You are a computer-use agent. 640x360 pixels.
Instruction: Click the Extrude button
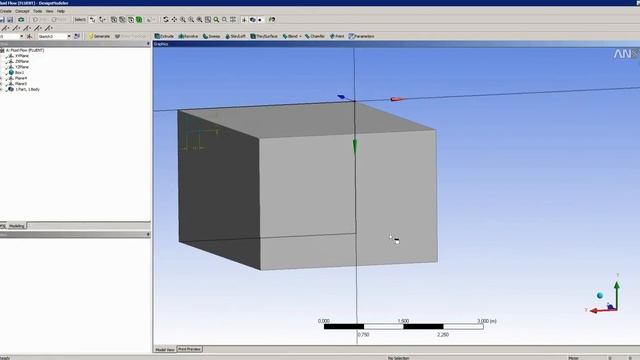[x=164, y=36]
